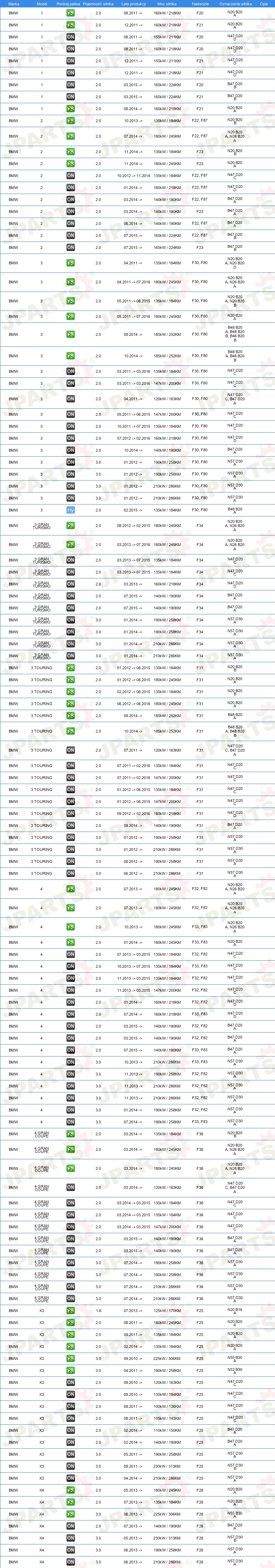Click ON icon in X4 230kW / 313KM row

[71, 1538]
